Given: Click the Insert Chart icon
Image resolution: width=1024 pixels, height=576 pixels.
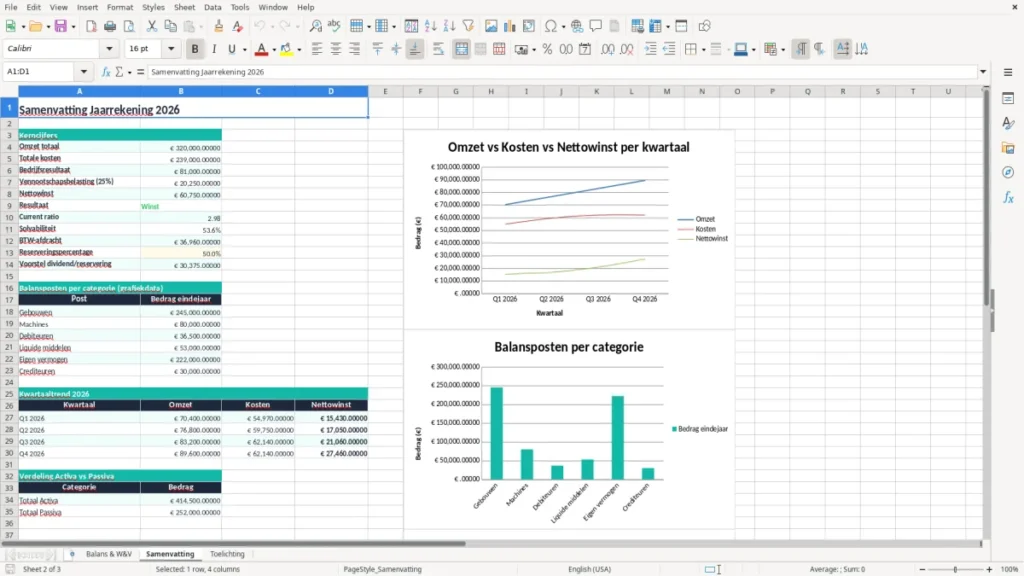Looking at the screenshot, I should [510, 26].
